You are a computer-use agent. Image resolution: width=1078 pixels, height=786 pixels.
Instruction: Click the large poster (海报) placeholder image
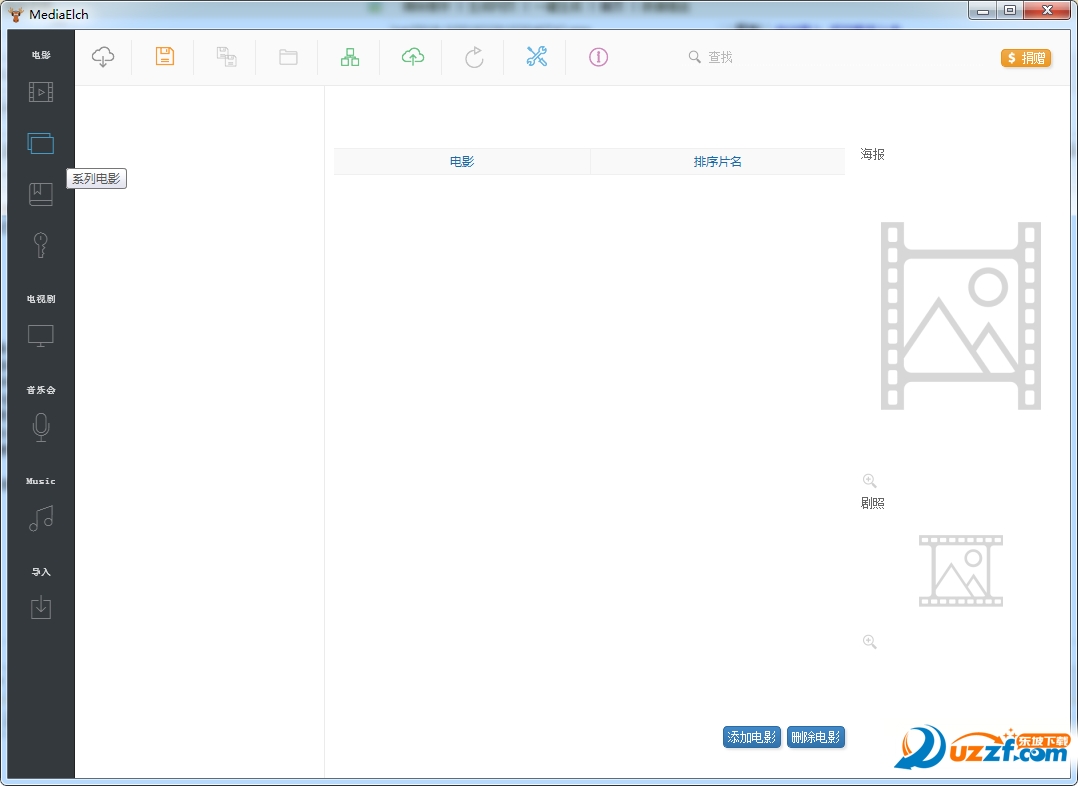point(960,316)
